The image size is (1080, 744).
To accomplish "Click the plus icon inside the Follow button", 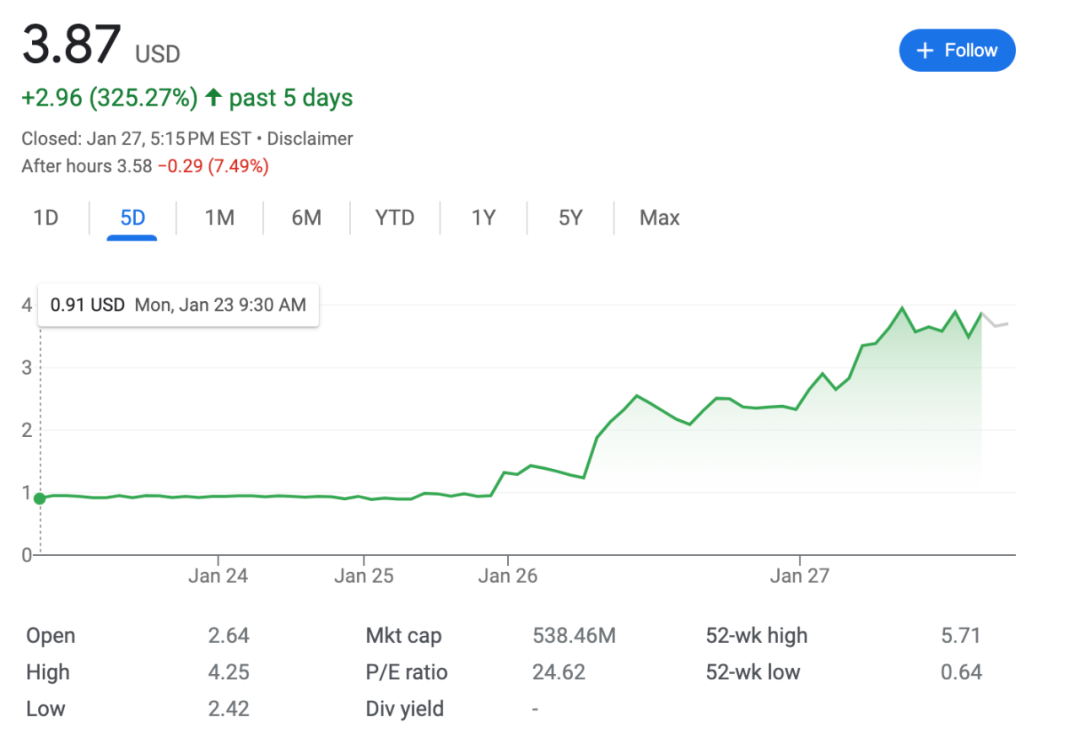I will [925, 51].
